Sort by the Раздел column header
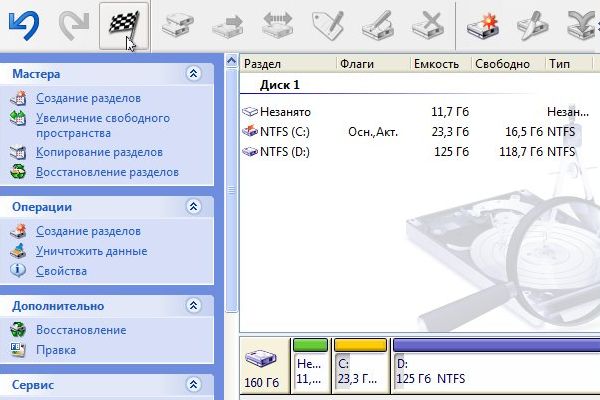The width and height of the screenshot is (600, 400). tap(288, 64)
